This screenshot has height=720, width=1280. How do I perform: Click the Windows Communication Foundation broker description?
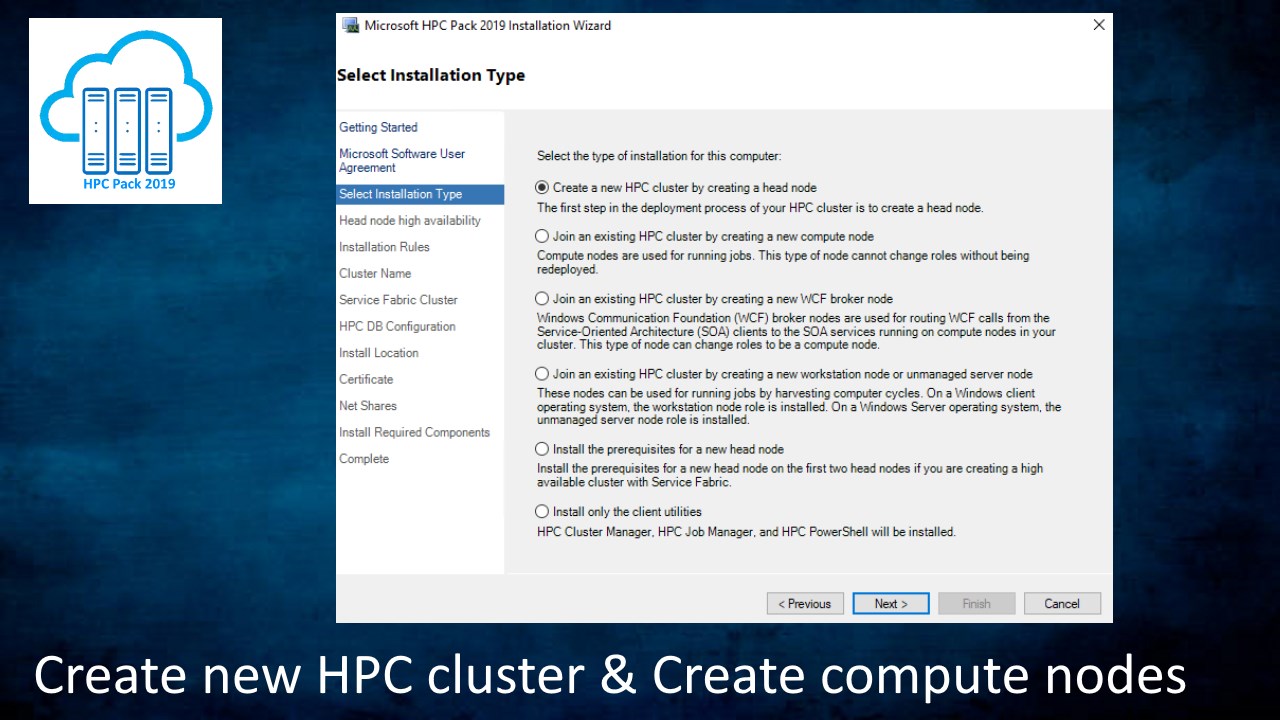[x=796, y=332]
